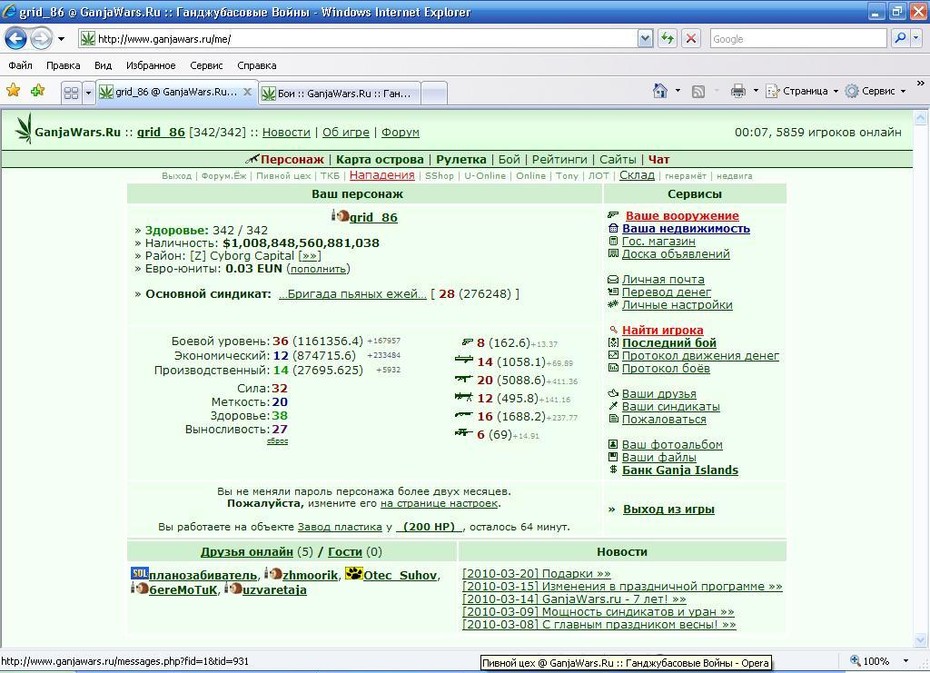Click the GanjaWars leaf logo
The width and height of the screenshot is (930, 673).
[x=24, y=129]
